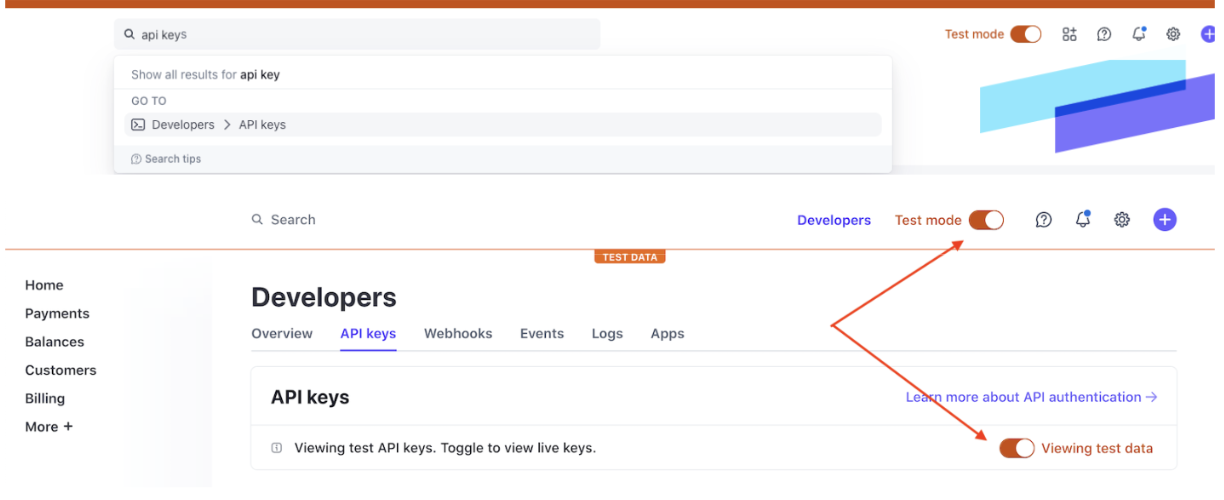This screenshot has width=1224, height=500.
Task: Open the apps grid icon in top header
Action: 1070,34
